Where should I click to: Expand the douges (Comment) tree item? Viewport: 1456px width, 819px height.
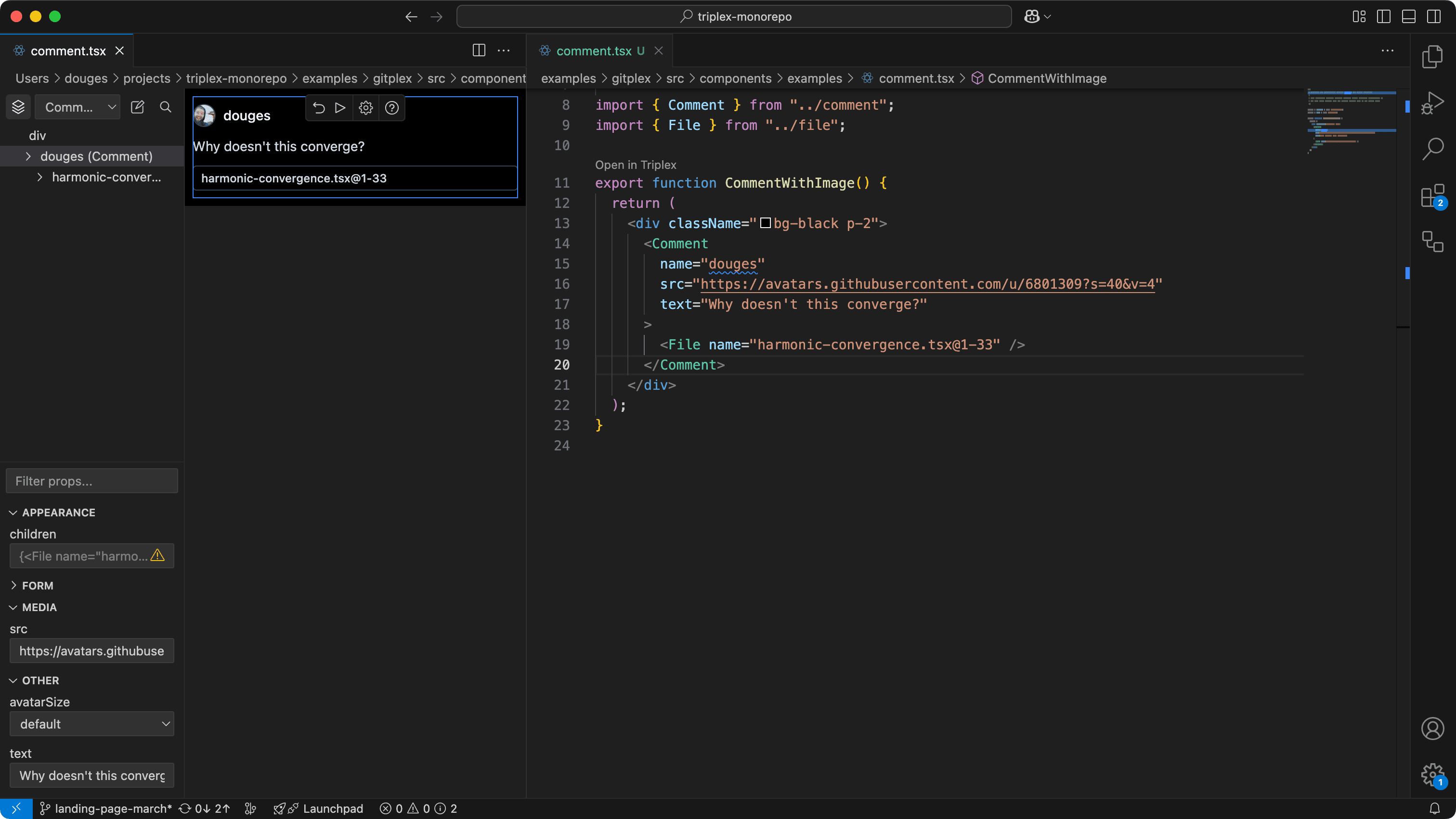pos(28,156)
